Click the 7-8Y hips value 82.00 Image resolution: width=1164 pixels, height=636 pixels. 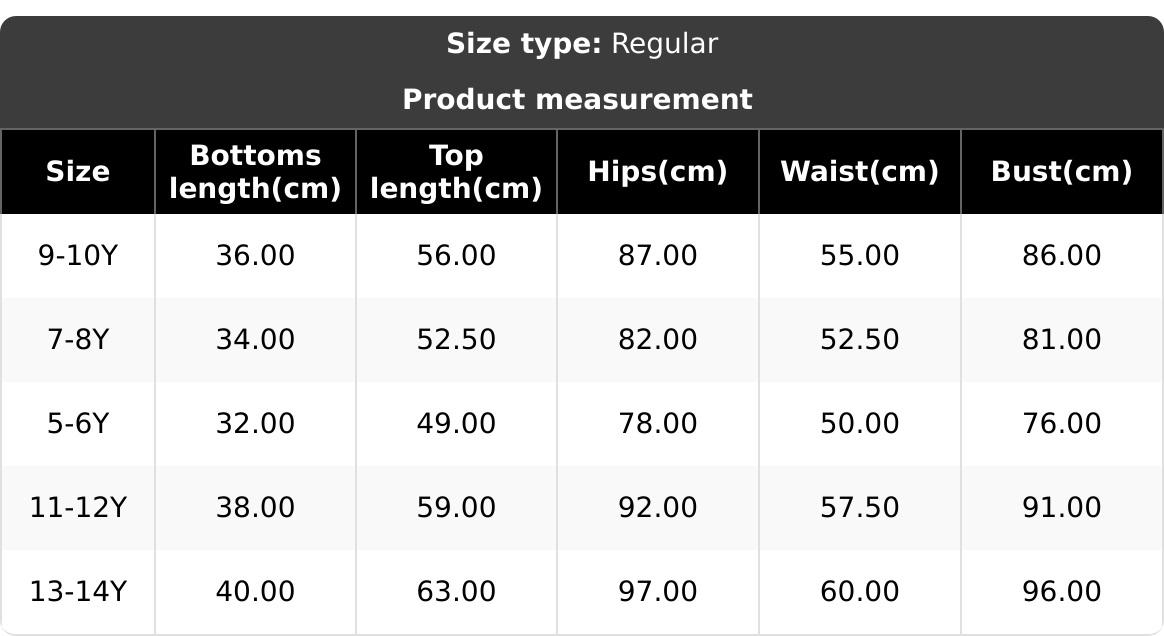(657, 340)
